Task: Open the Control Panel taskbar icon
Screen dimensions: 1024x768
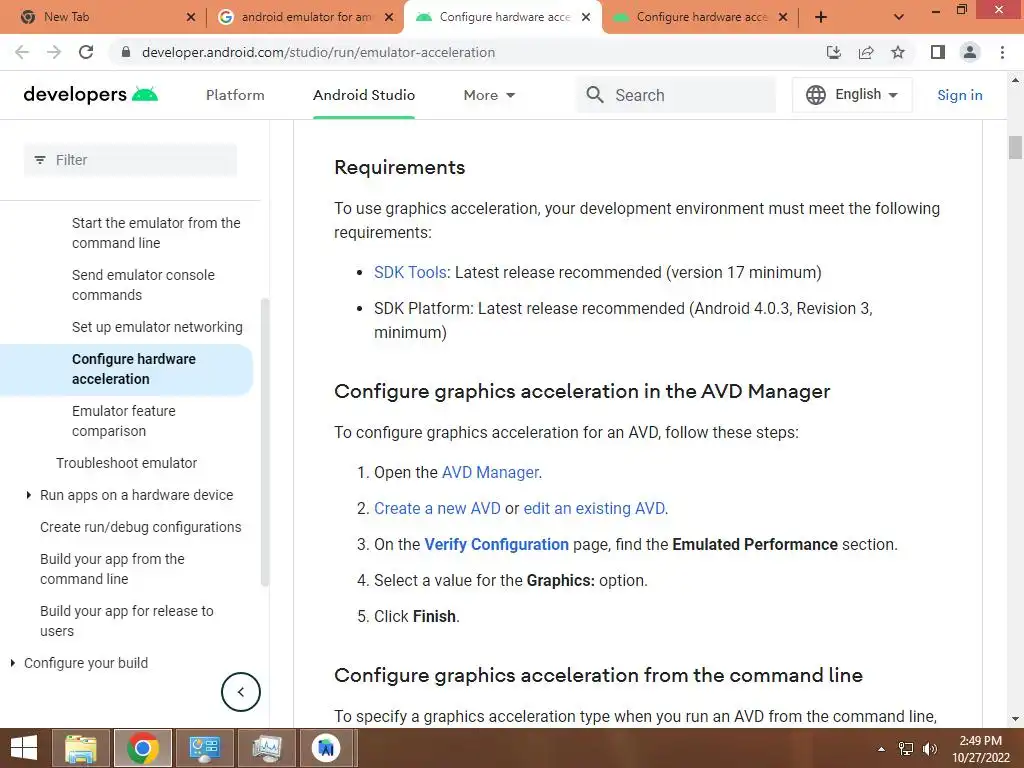Action: (204, 748)
